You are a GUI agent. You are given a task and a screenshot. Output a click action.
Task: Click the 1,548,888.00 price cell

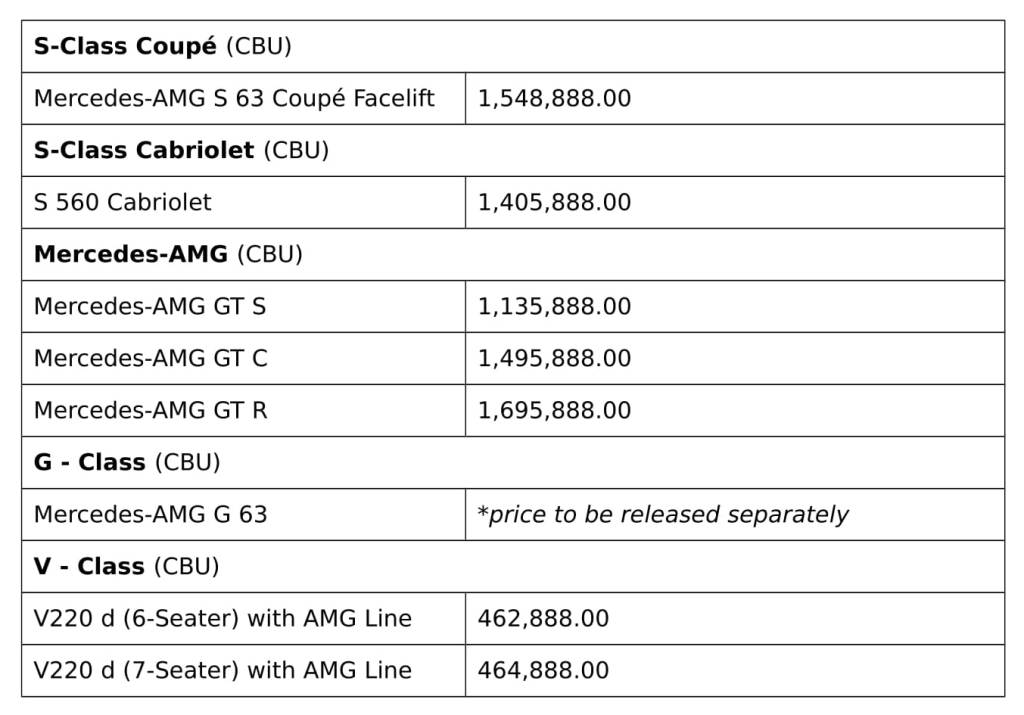pos(554,98)
